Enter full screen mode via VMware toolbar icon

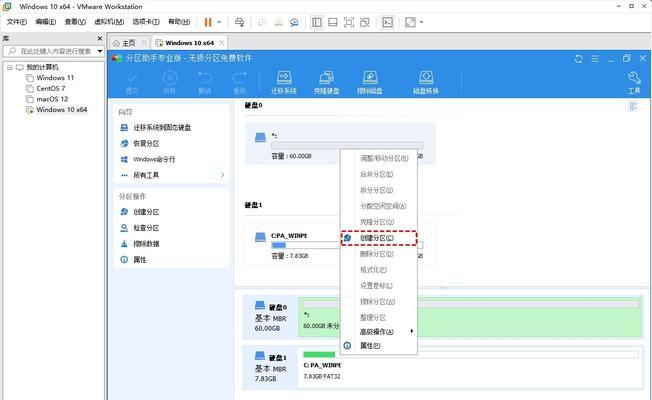[x=349, y=22]
